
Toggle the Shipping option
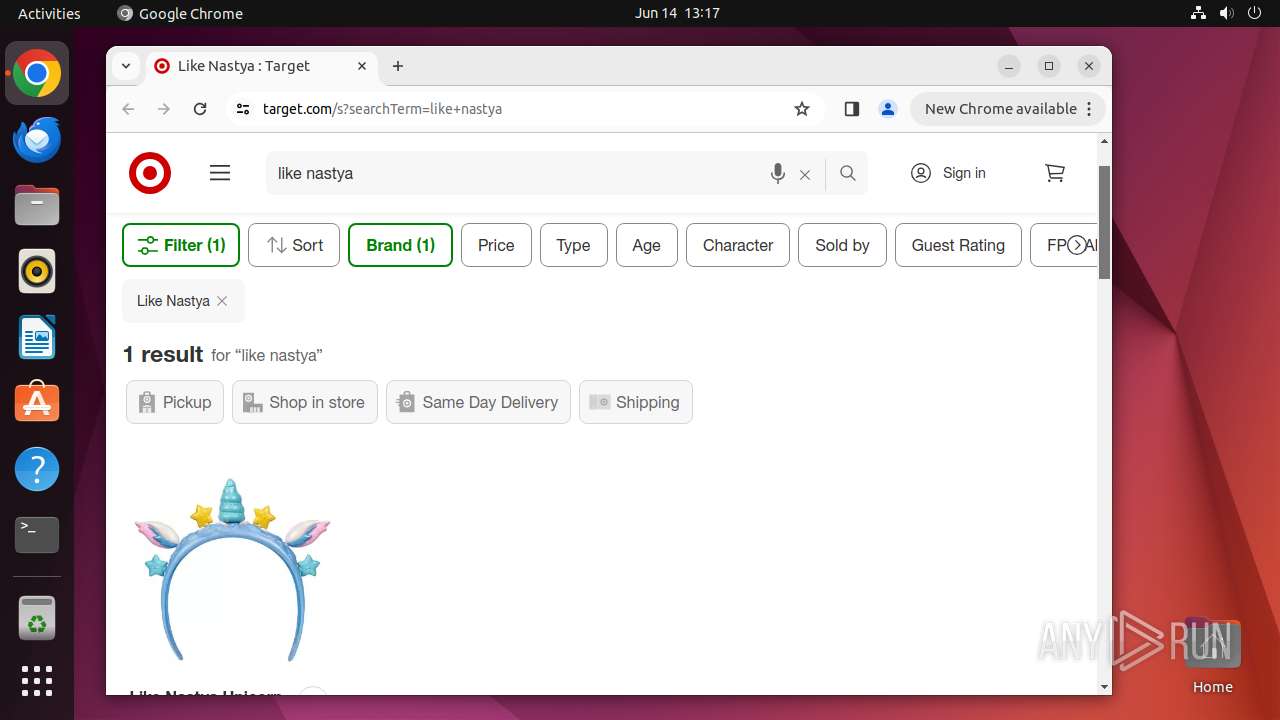(x=636, y=402)
